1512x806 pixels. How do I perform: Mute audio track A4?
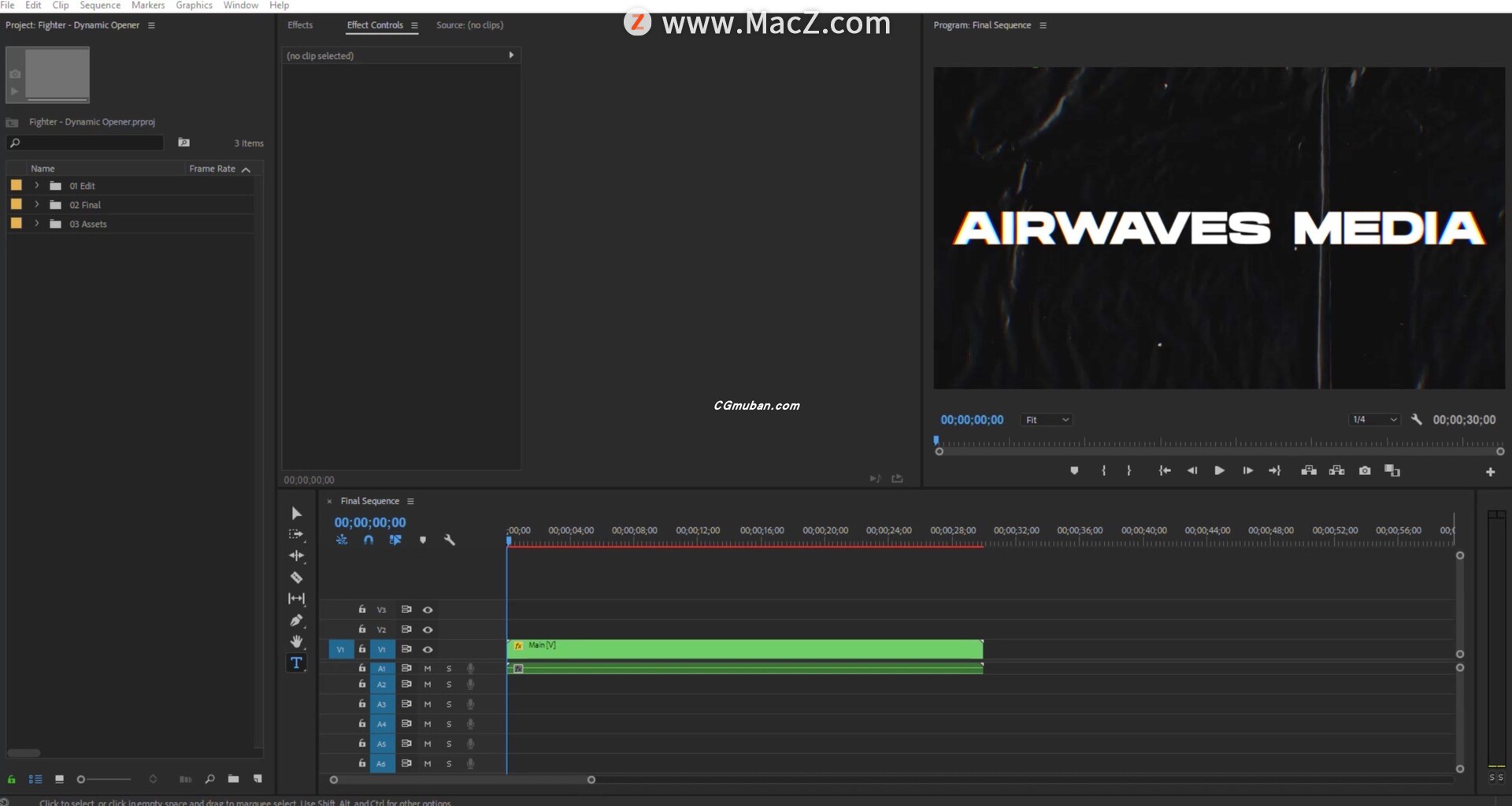[428, 724]
